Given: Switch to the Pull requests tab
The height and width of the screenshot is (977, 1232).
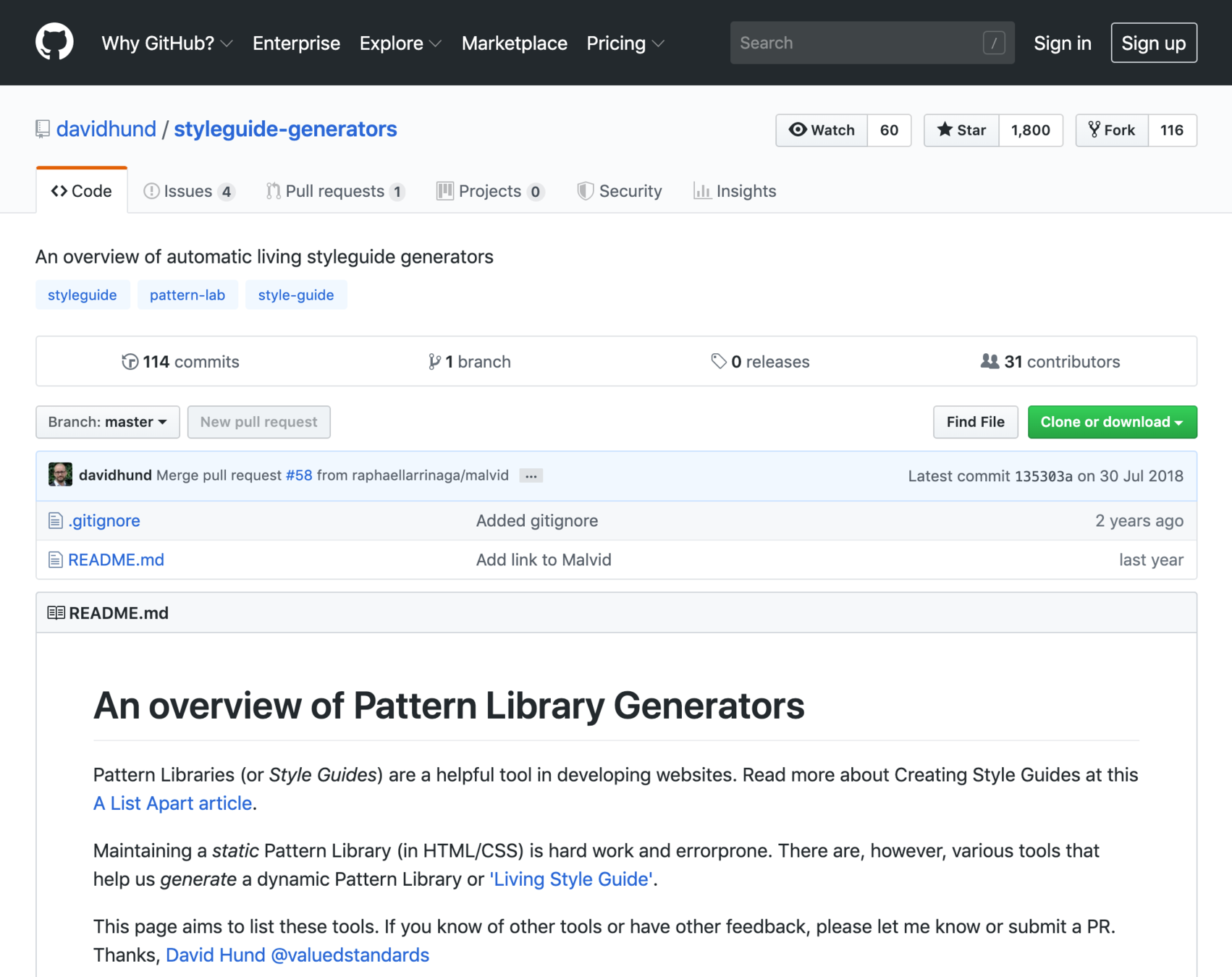Looking at the screenshot, I should 335,191.
